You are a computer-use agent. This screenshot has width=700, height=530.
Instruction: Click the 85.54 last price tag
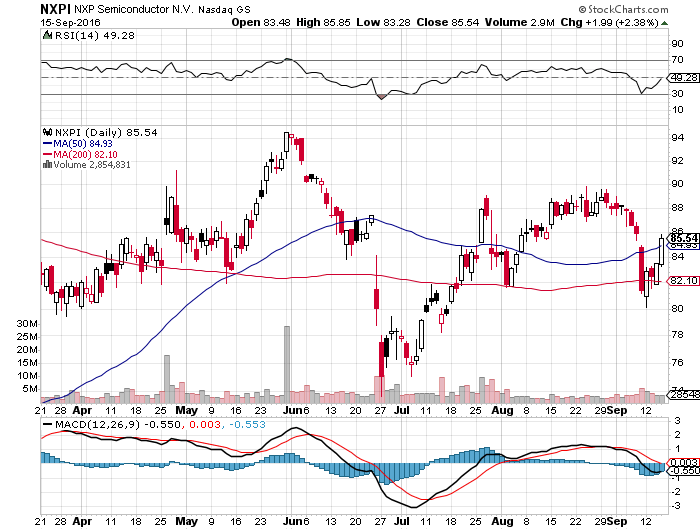(x=683, y=238)
